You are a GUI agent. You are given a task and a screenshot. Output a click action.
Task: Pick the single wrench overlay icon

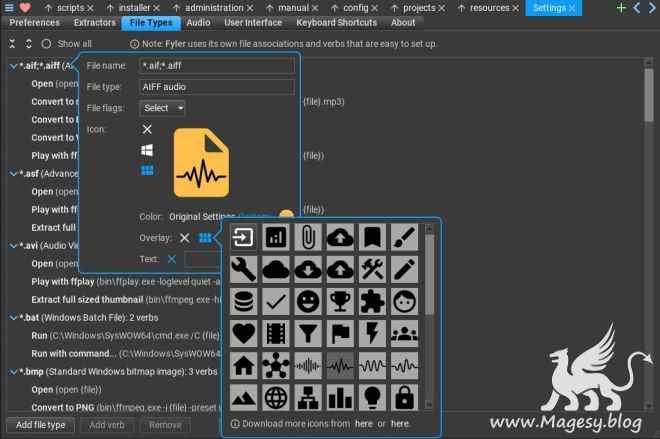click(243, 269)
